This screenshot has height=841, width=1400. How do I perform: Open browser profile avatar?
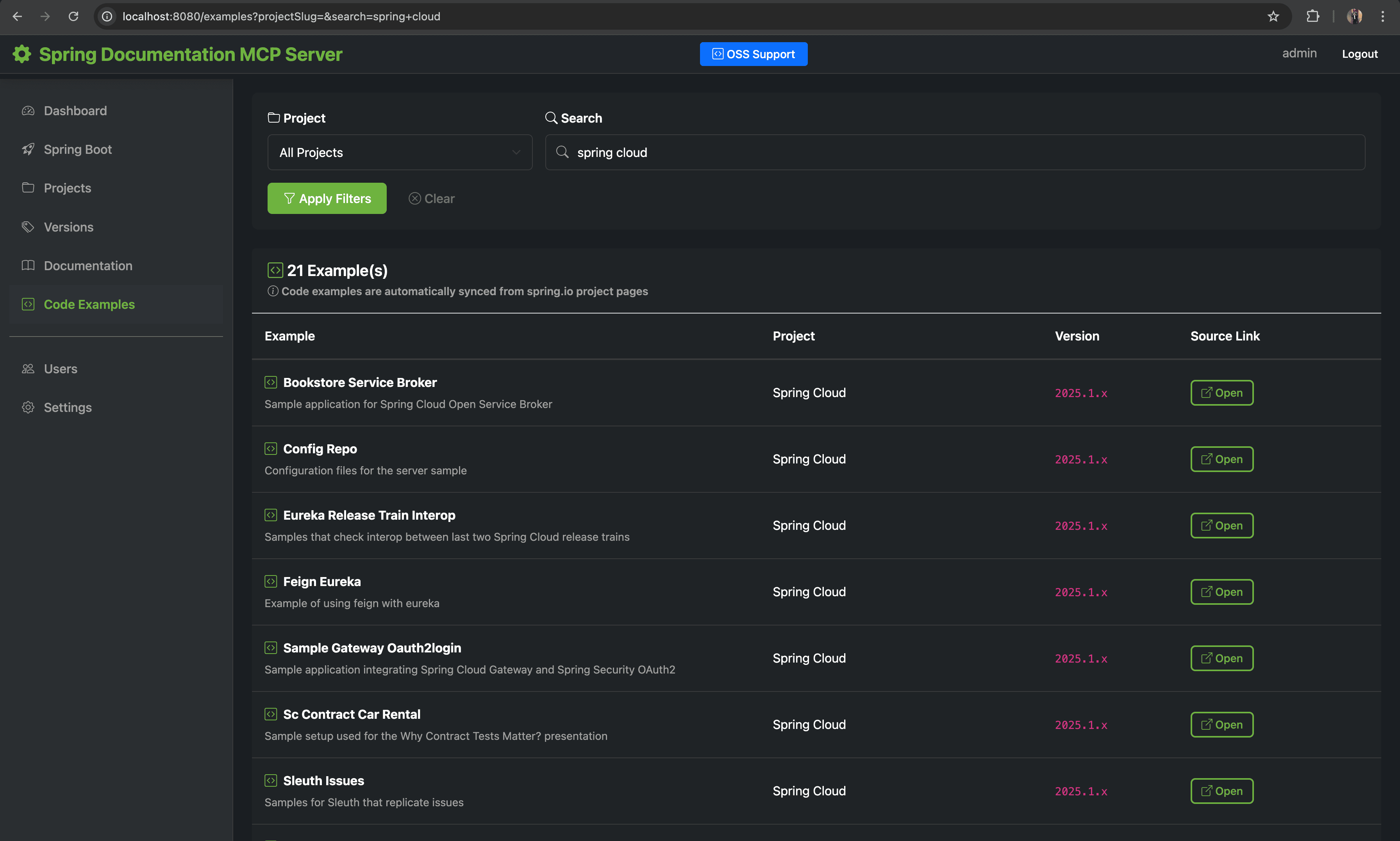point(1355,16)
